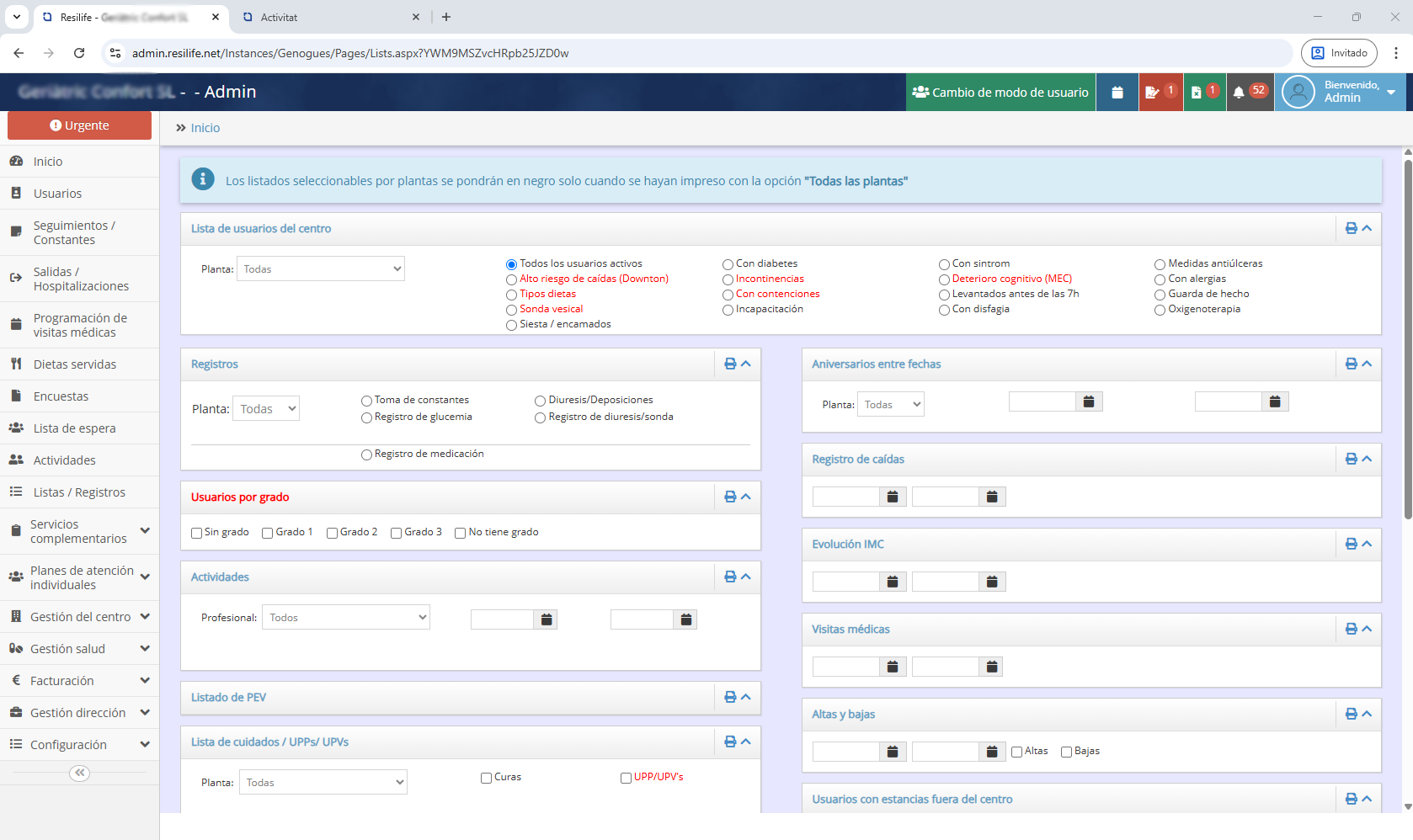
Task: Select Con diabetes radio option
Action: pyautogui.click(x=728, y=264)
